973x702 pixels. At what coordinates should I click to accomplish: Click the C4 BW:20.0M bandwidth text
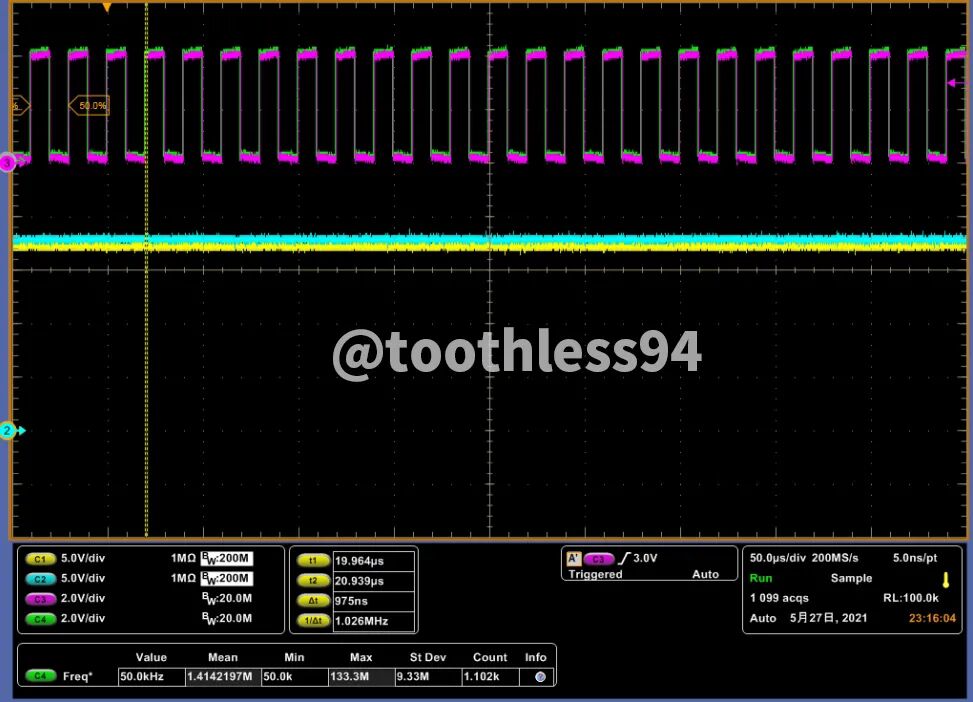pos(226,618)
